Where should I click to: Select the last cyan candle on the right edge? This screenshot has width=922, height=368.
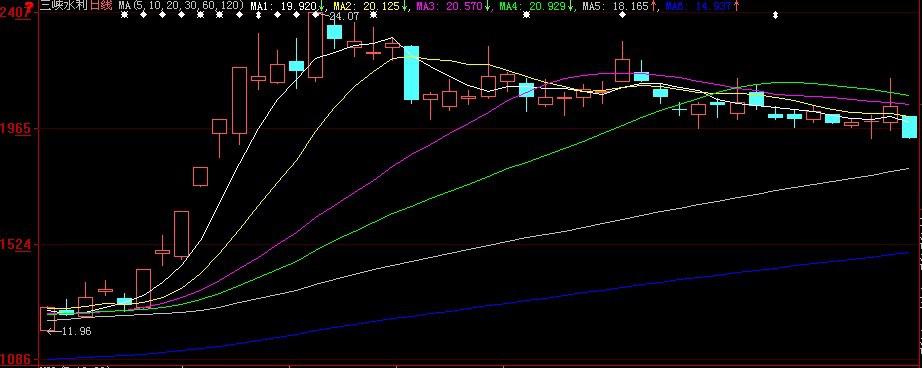click(x=909, y=127)
